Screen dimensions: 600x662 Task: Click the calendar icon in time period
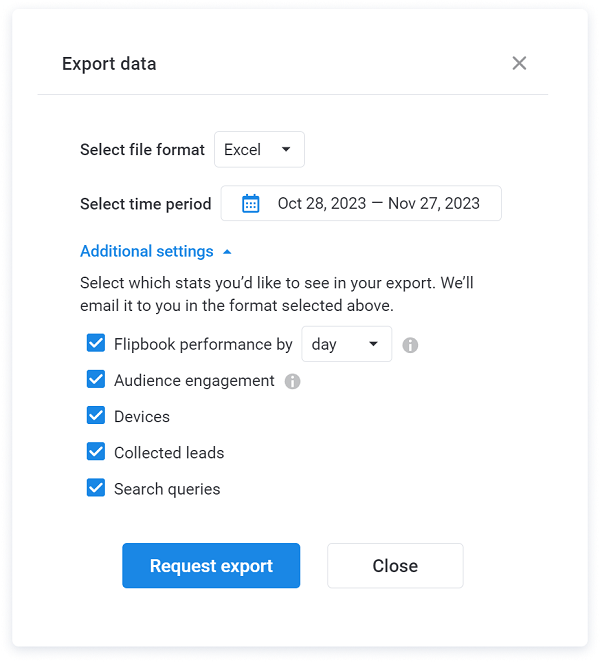tap(250, 203)
